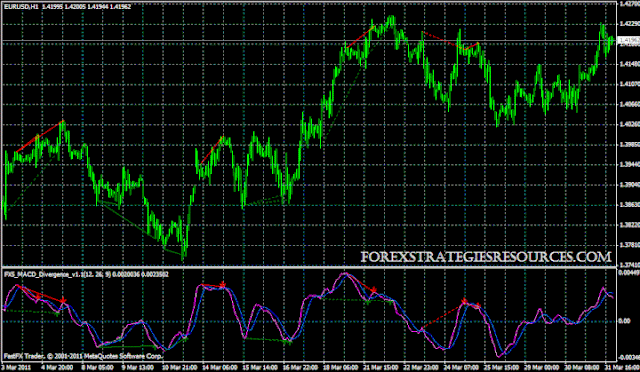Image resolution: width=640 pixels, height=372 pixels.
Task: Click the '25 Mar 15:00' time axis label
Action: point(502,367)
